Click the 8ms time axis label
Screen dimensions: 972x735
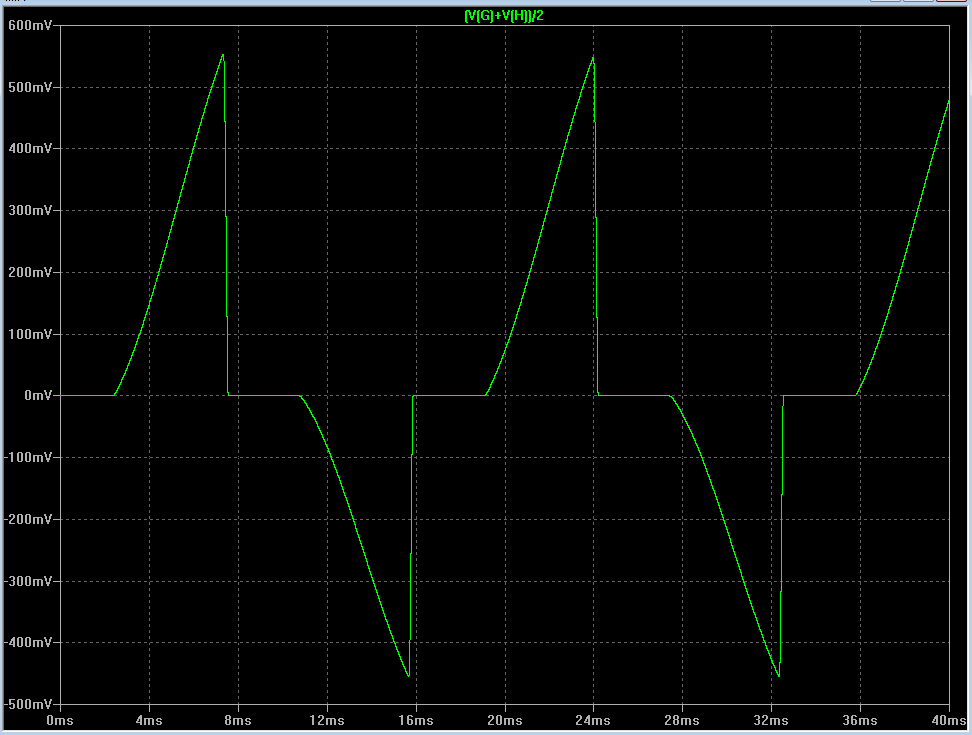tap(238, 721)
